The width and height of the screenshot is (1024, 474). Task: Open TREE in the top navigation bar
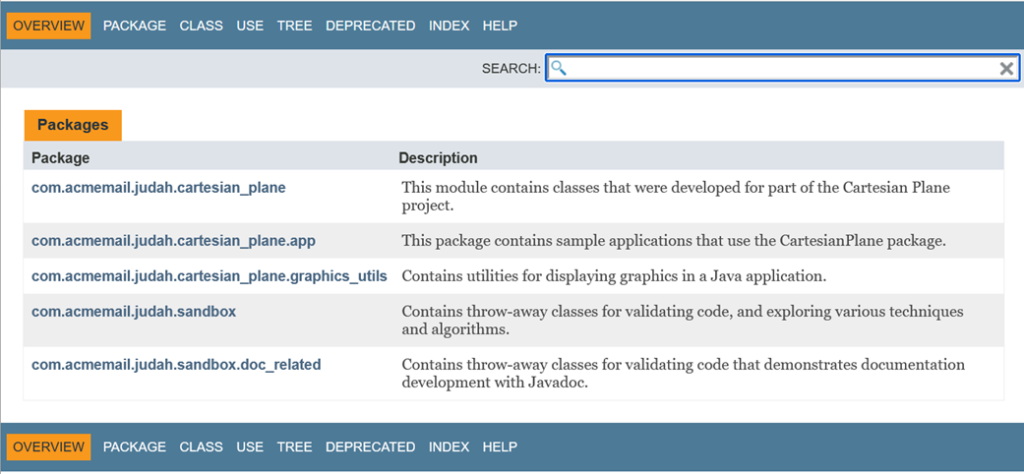pos(294,26)
